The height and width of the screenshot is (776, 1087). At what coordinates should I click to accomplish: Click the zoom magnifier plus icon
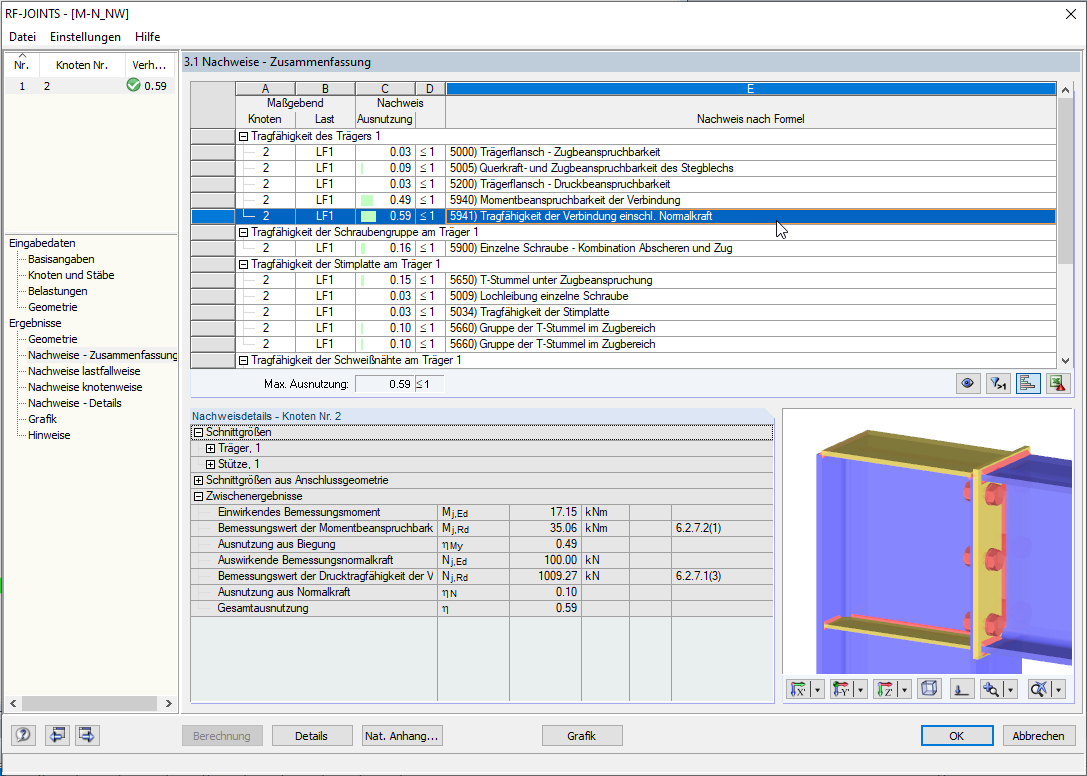[991, 689]
